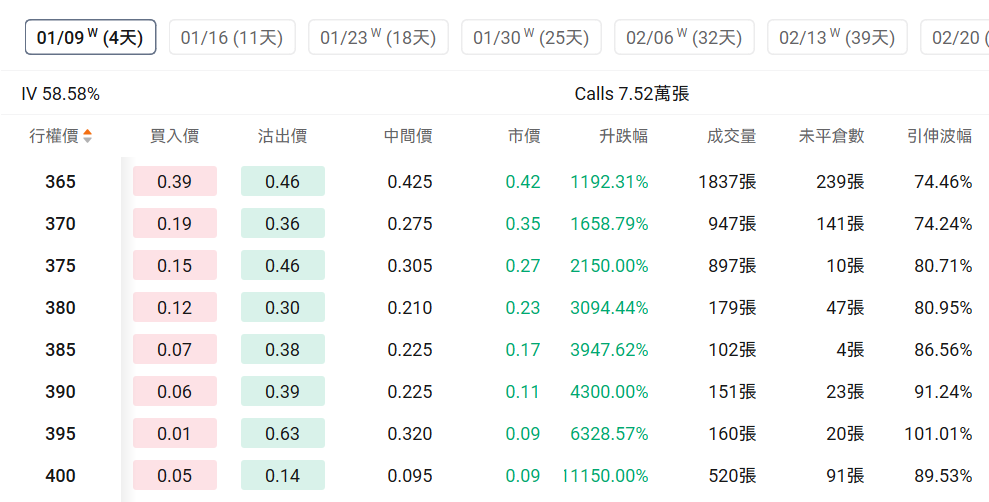This screenshot has height=502, width=989.
Task: Sort by strike price using 行權價 sort icon
Action: tap(87, 136)
